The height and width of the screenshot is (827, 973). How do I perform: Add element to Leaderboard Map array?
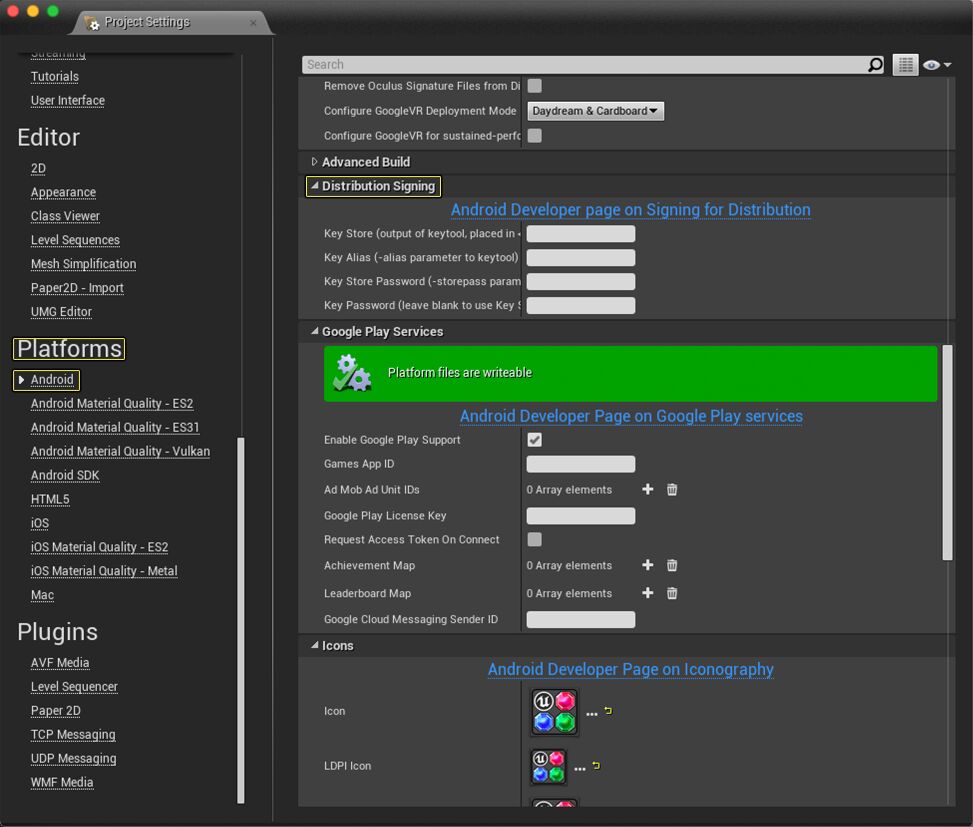[x=647, y=594]
